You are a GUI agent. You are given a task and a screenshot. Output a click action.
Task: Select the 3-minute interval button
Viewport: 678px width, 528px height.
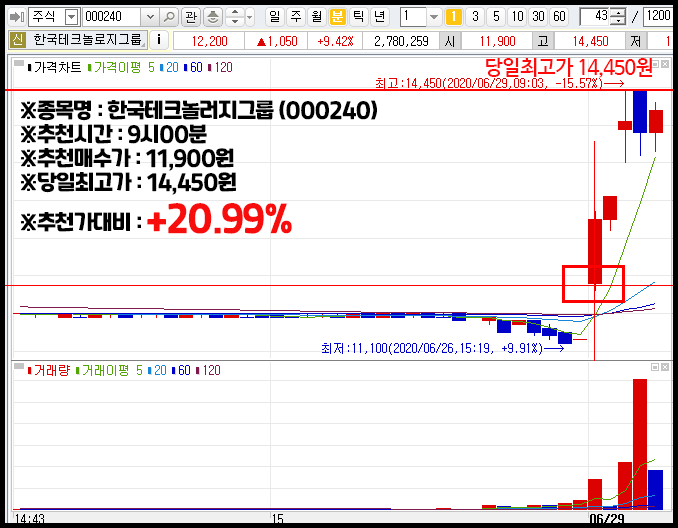(475, 17)
